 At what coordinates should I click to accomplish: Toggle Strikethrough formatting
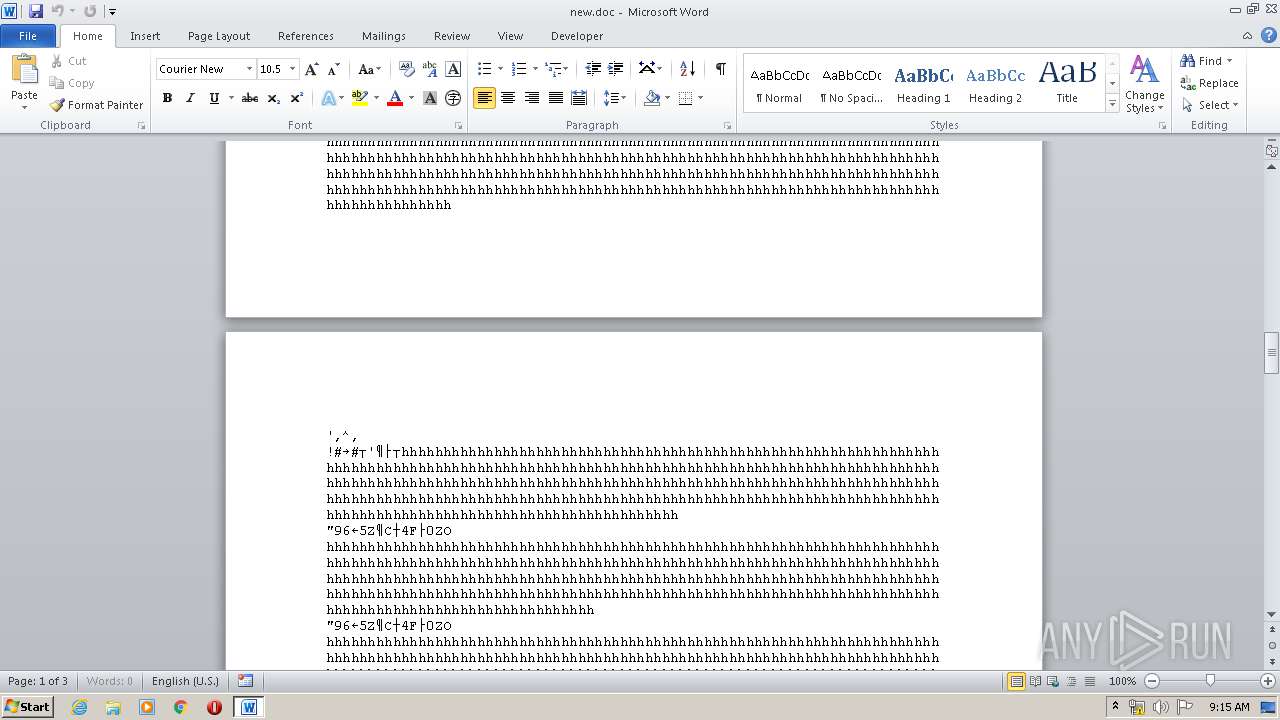[x=250, y=98]
